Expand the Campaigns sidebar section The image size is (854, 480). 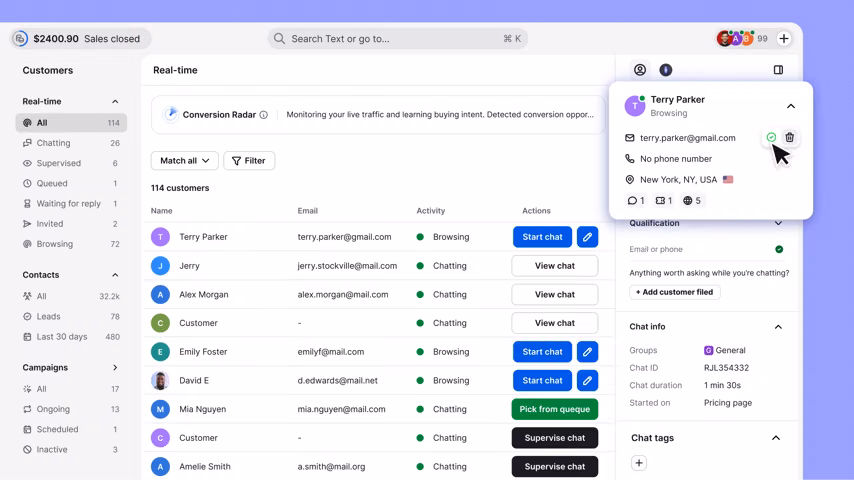pyautogui.click(x=115, y=367)
